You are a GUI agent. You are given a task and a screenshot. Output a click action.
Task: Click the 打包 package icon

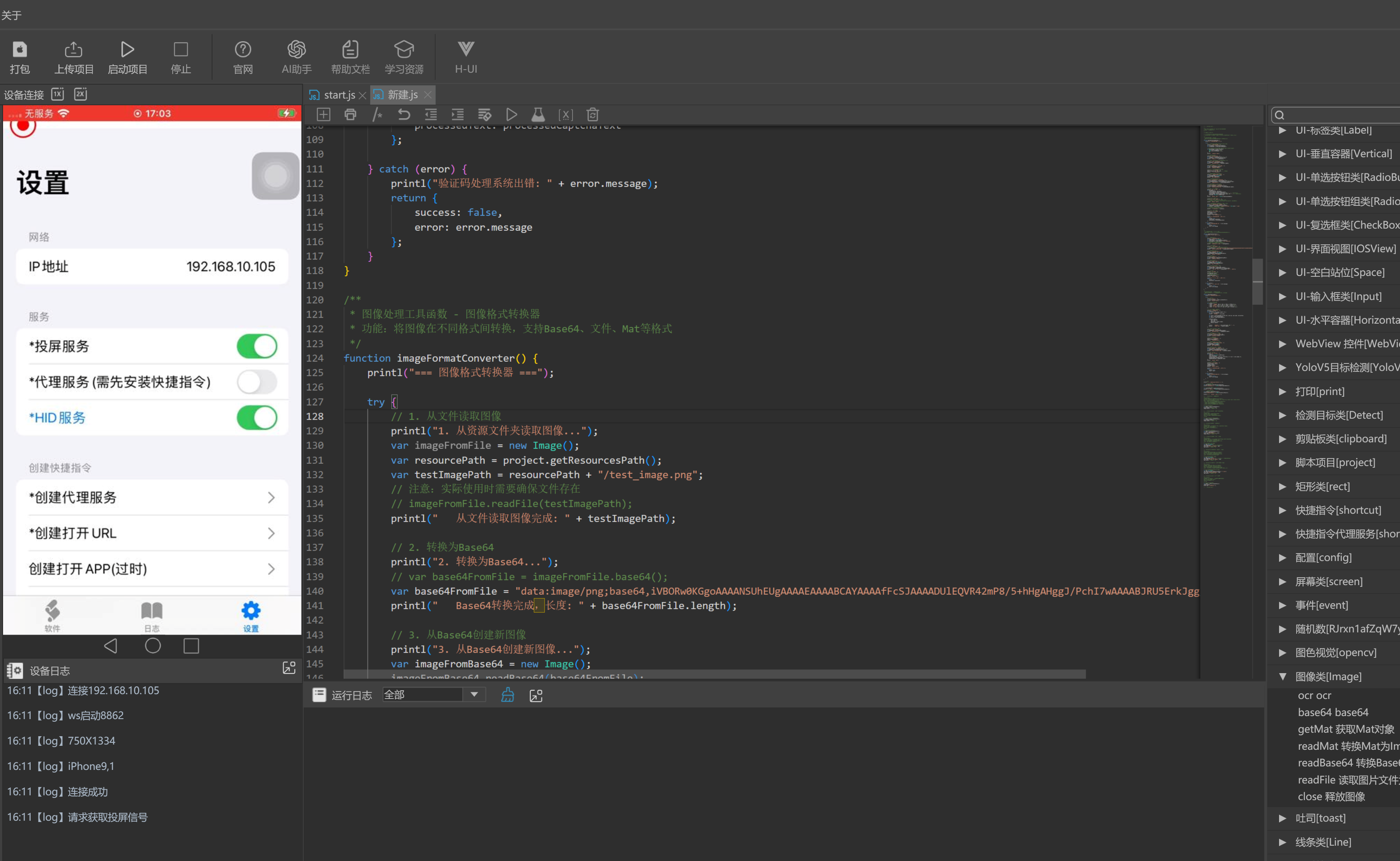[19, 49]
